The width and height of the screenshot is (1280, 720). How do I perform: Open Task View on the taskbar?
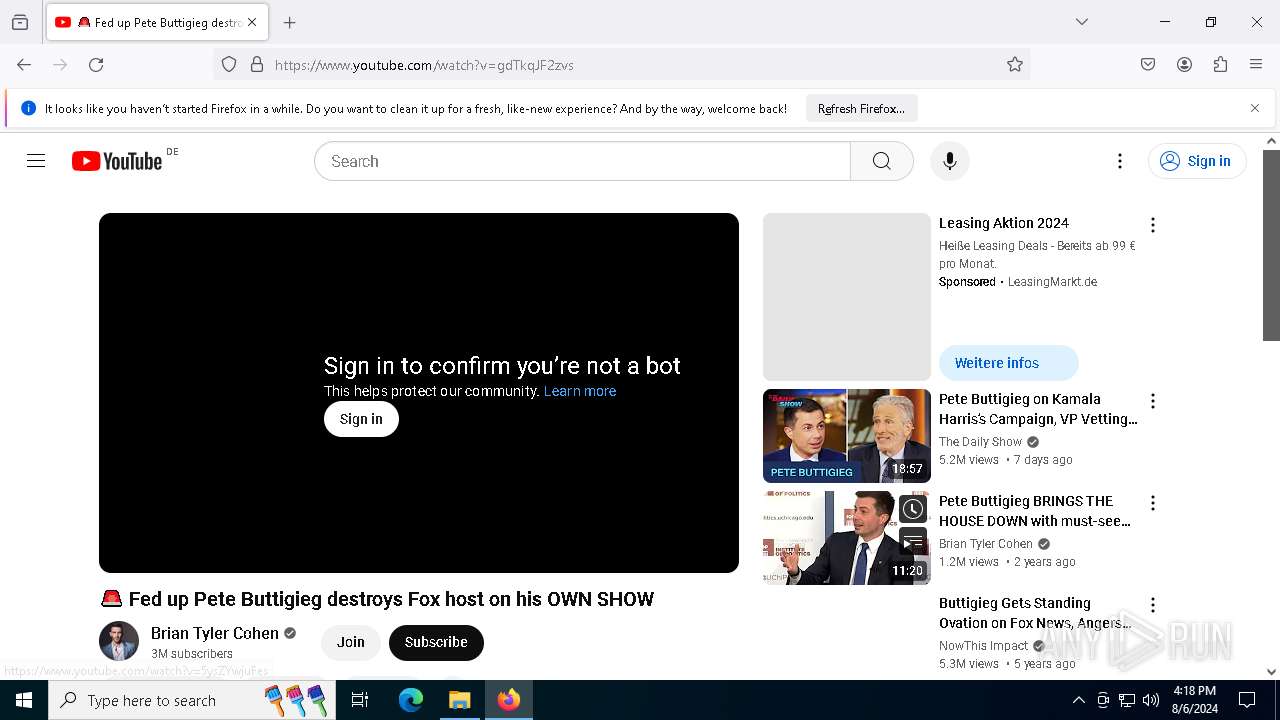(x=360, y=700)
